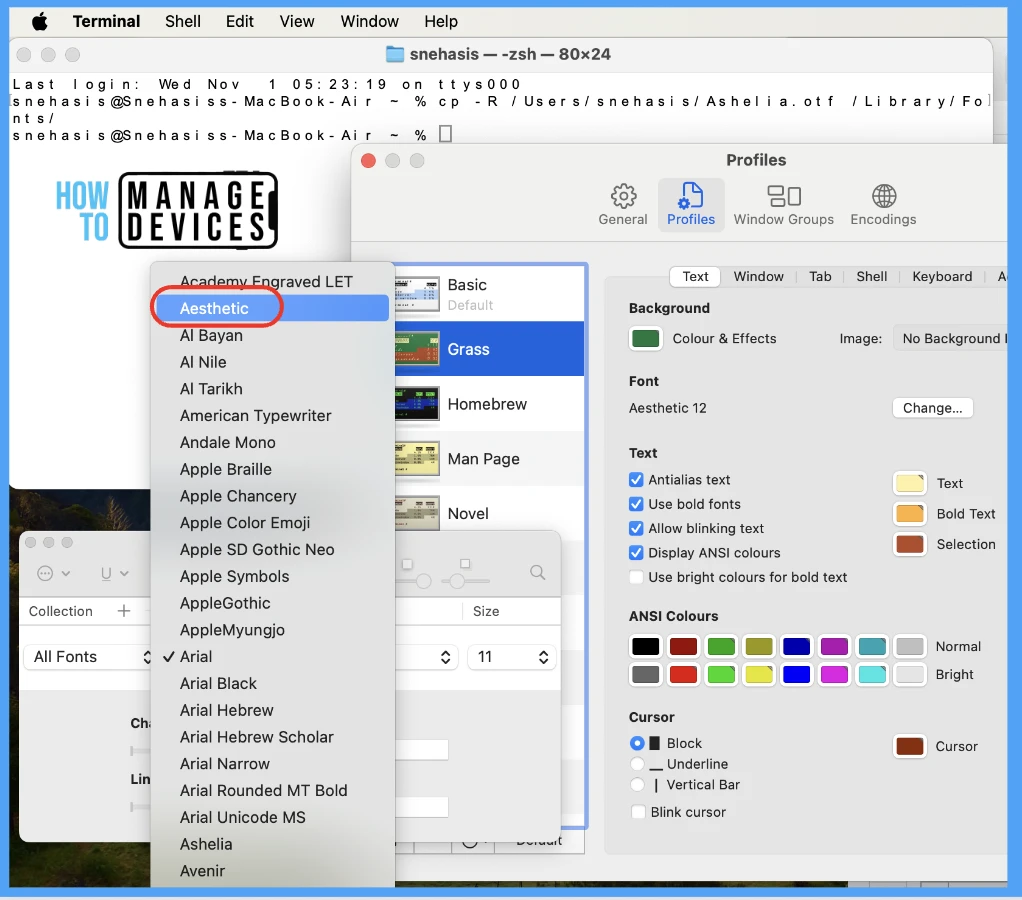
Task: Open the View menu
Action: click(297, 22)
